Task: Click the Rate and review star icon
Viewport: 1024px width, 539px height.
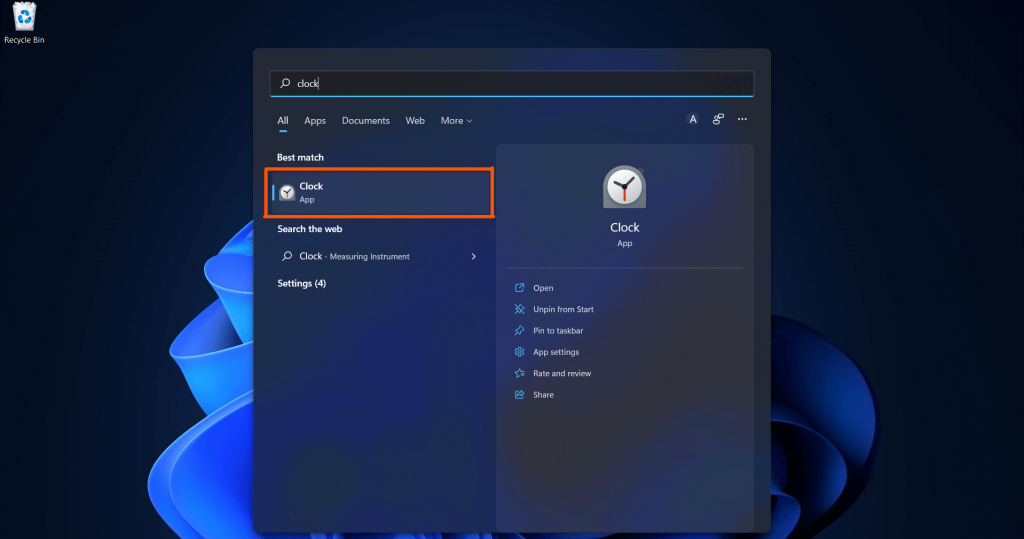Action: (519, 373)
